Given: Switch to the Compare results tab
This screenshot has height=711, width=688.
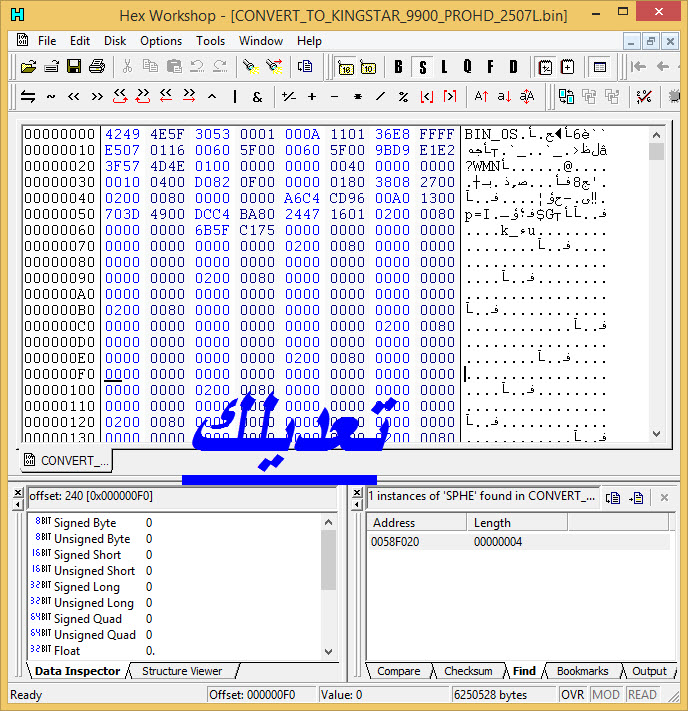Looking at the screenshot, I should click(398, 671).
